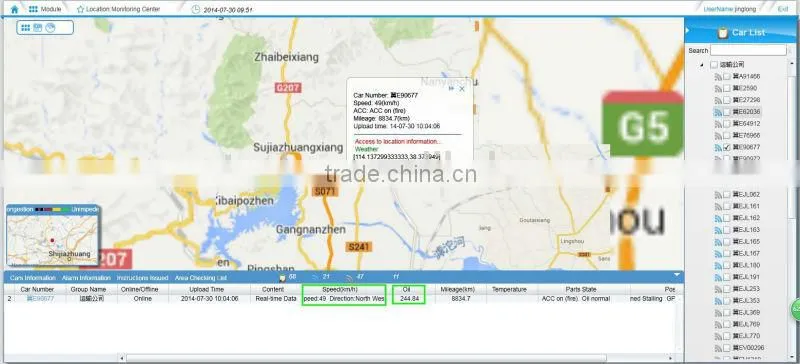Click the clock icon beside the date
The width and height of the screenshot is (800, 364).
point(196,9)
